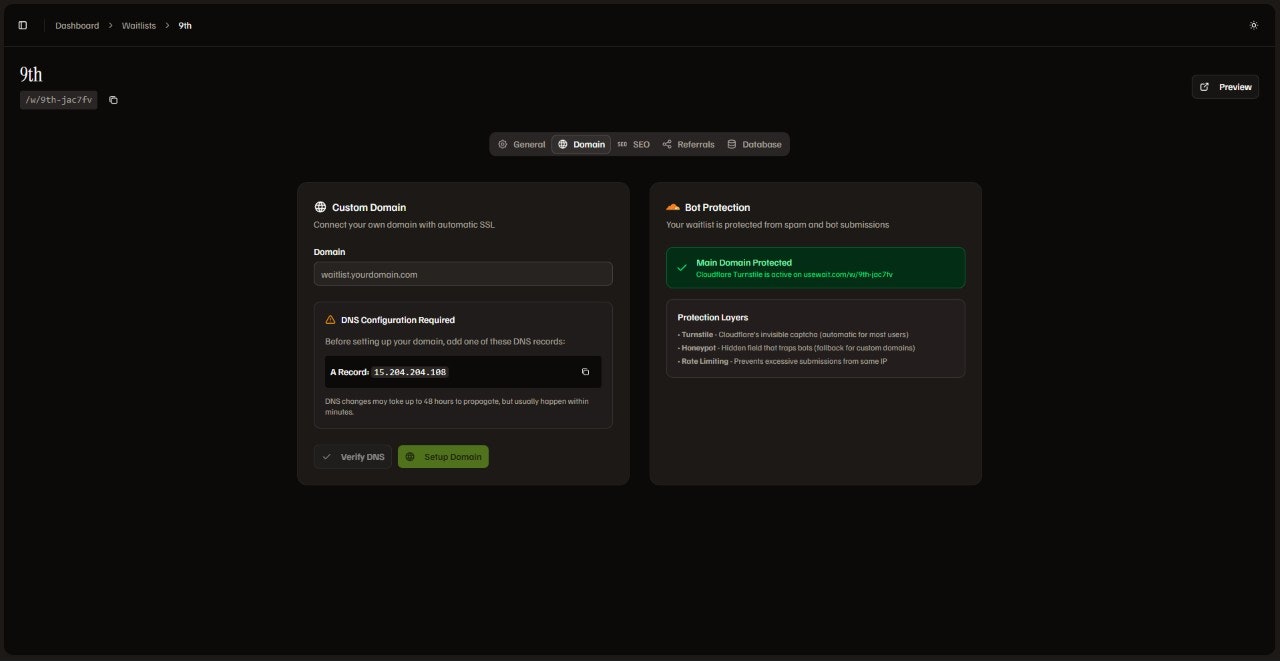Viewport: 1280px width, 661px height.
Task: Click the sidebar toggle icon top left
Action: [23, 25]
